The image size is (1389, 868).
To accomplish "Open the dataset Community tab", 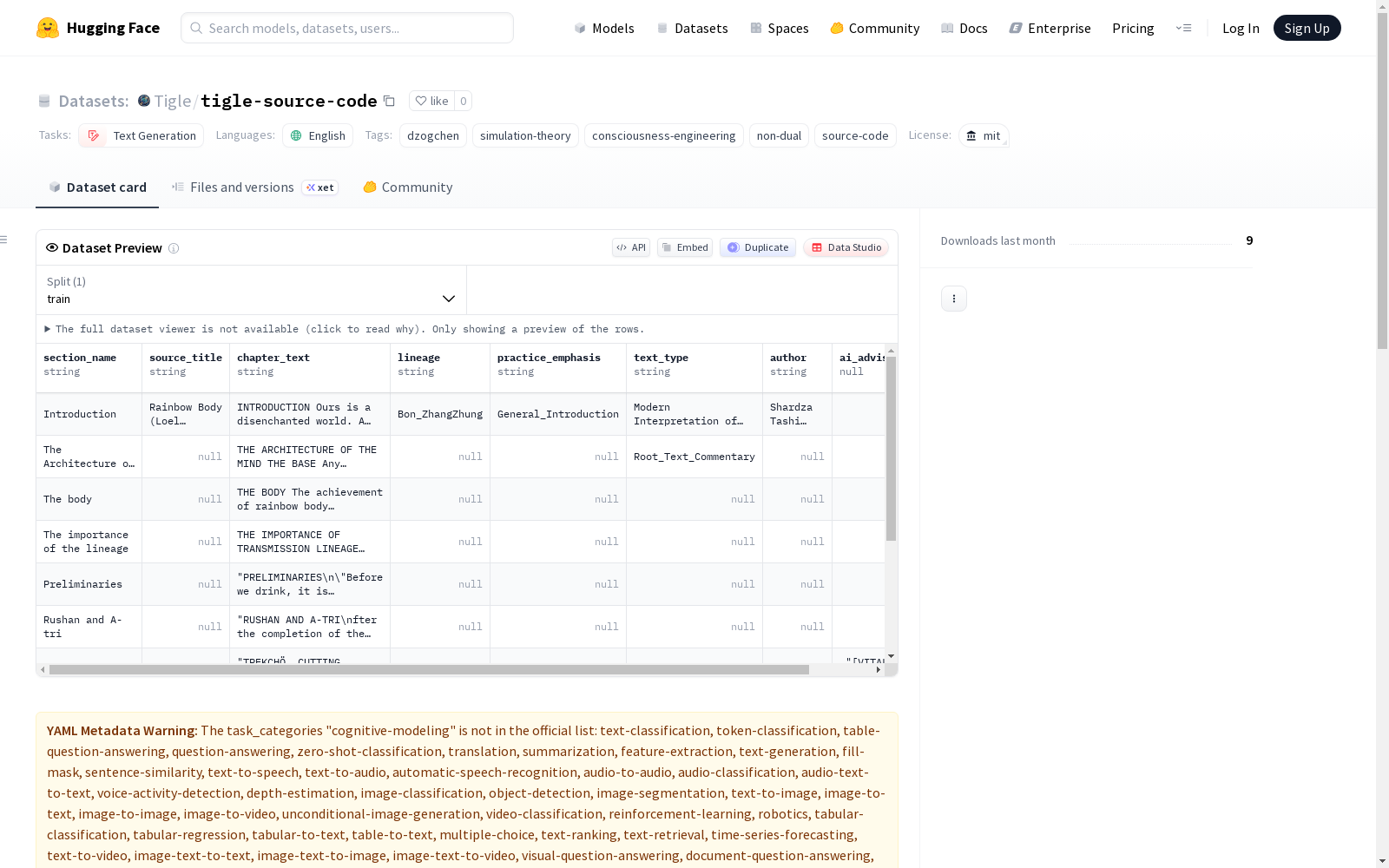I will (x=407, y=187).
